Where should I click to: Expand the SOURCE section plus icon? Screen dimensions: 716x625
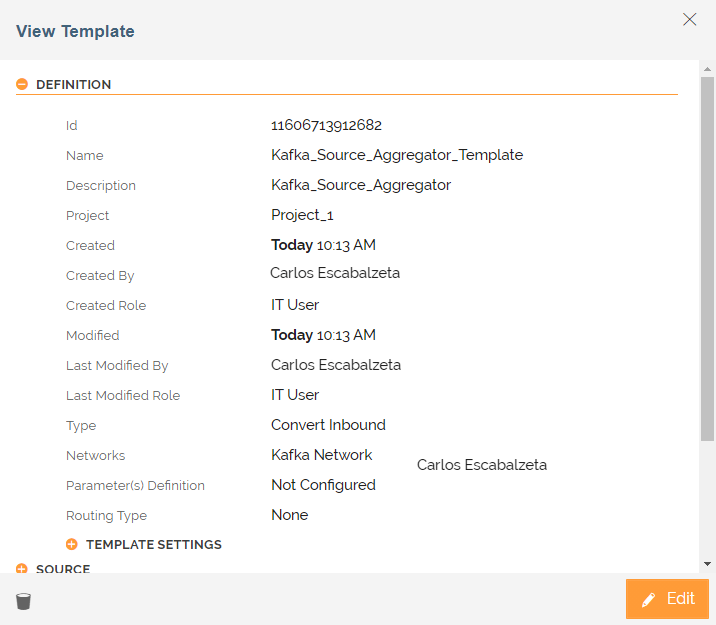(22, 568)
